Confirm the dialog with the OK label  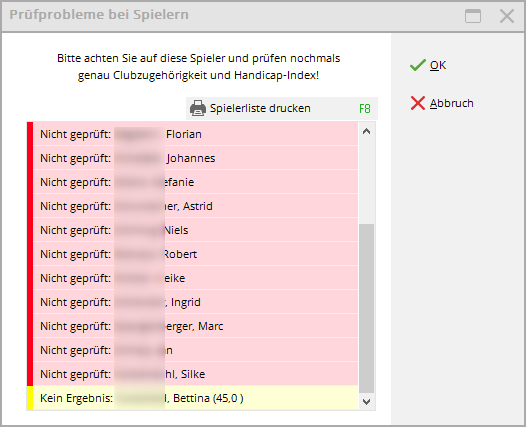[438, 65]
